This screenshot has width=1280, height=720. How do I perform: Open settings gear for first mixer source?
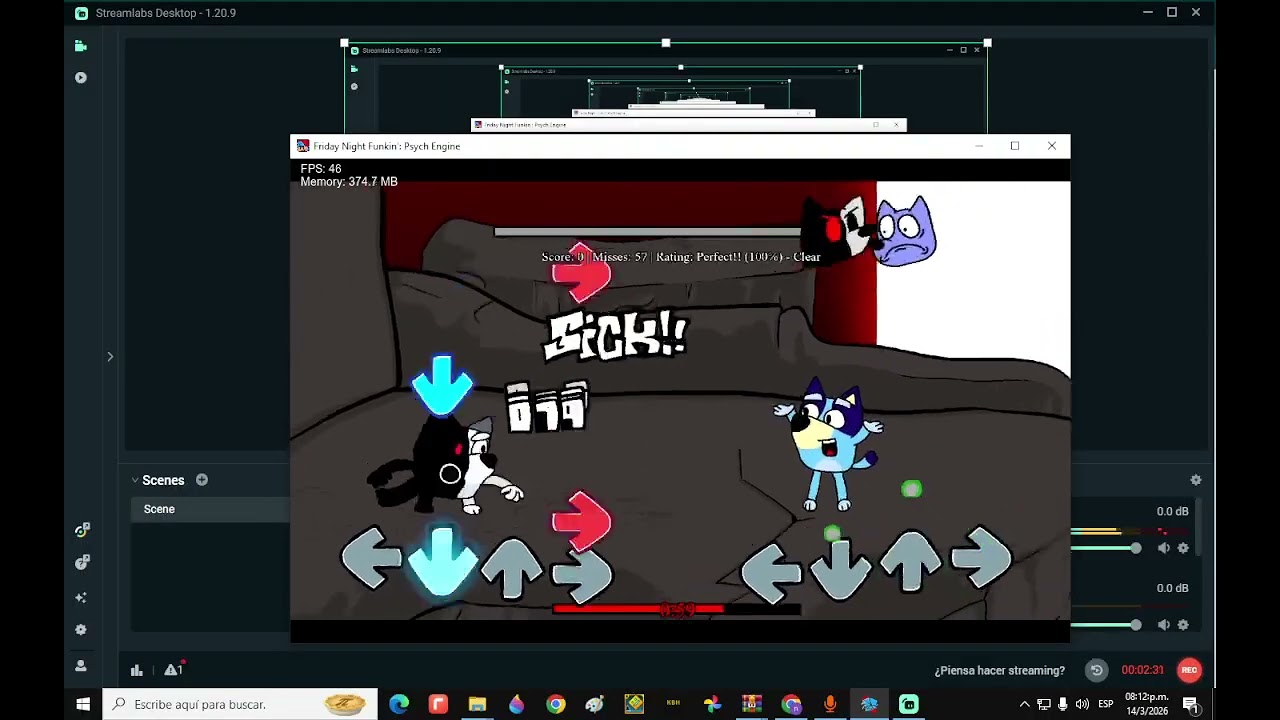pyautogui.click(x=1183, y=548)
